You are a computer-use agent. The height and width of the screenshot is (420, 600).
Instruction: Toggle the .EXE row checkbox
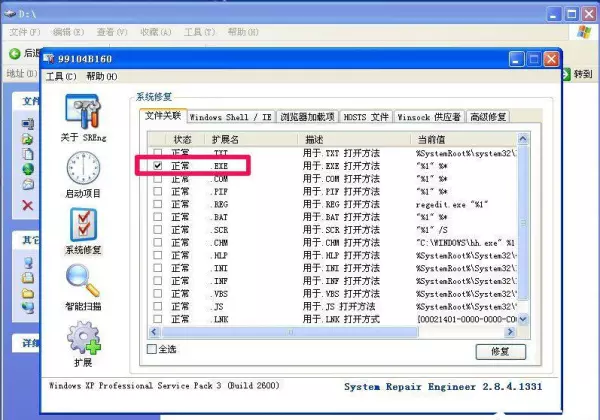[x=157, y=166]
